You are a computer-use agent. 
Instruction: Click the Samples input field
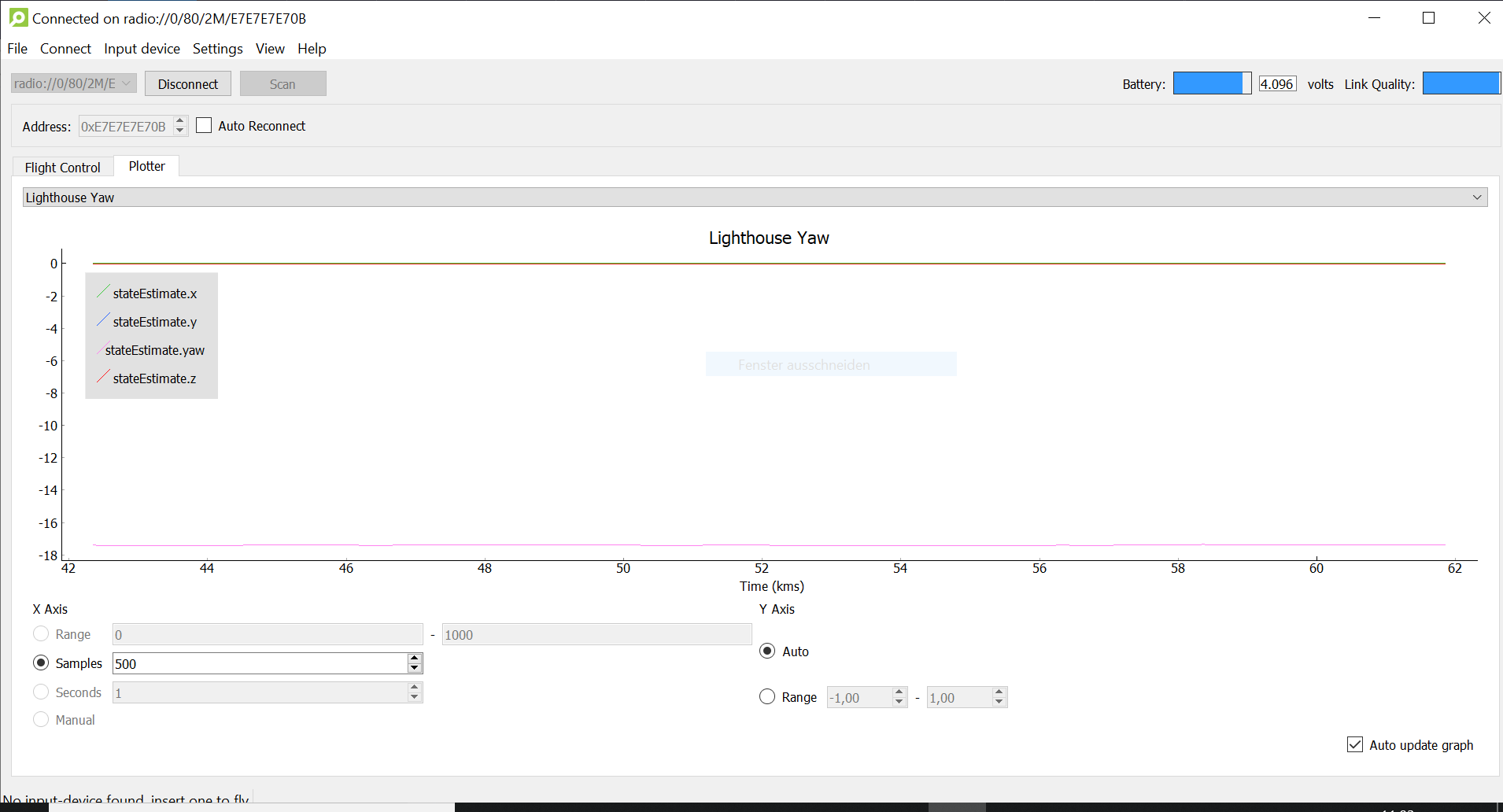[260, 664]
